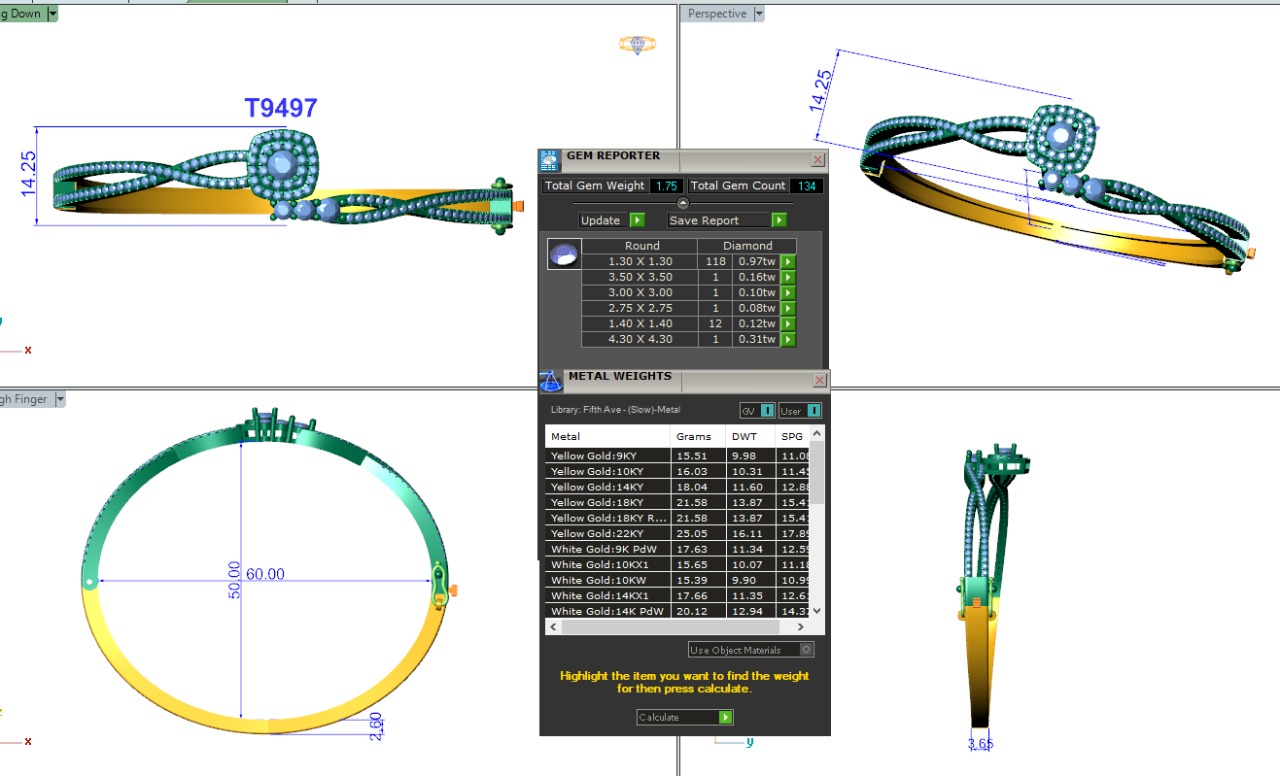Viewport: 1280px width, 776px height.
Task: Select the Yellow Gold:14KY row
Action: (677, 487)
